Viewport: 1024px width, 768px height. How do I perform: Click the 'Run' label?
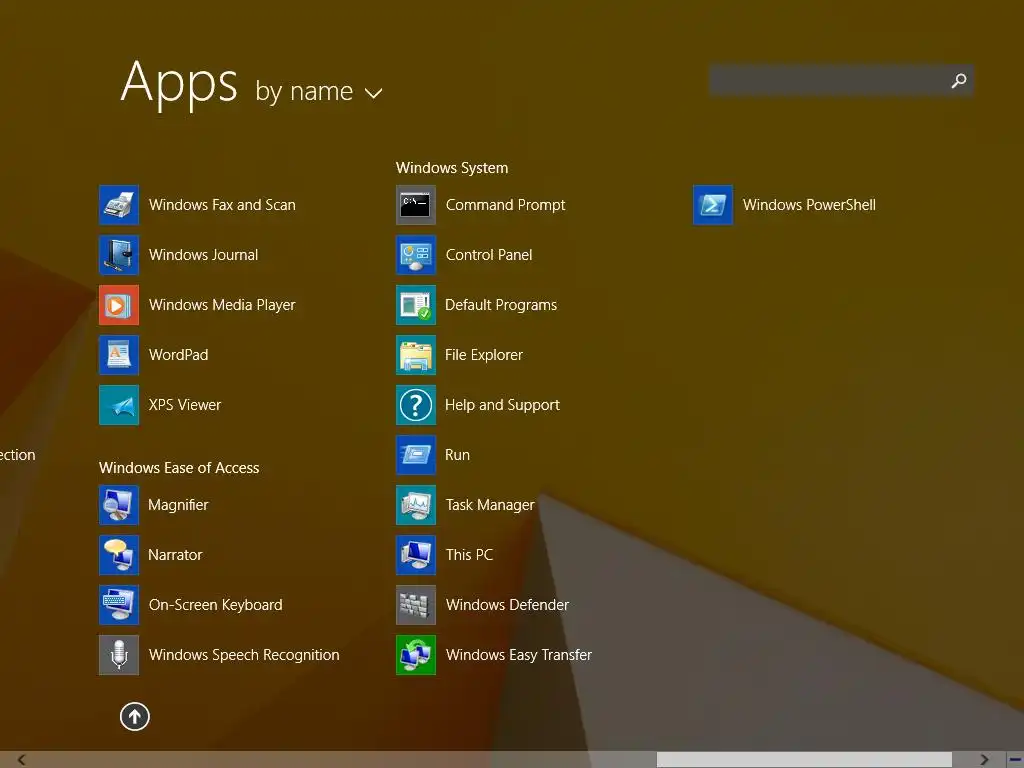click(x=457, y=455)
